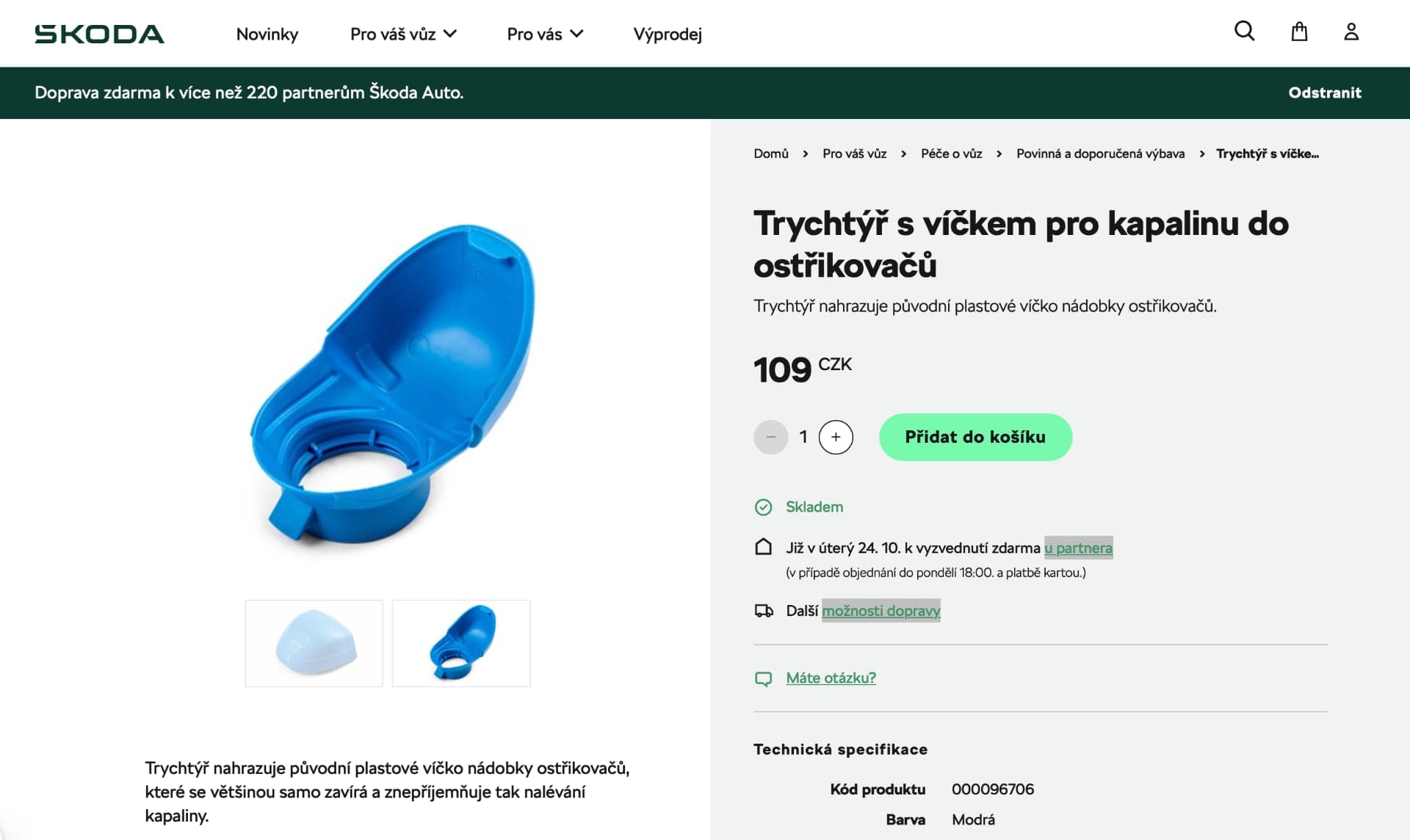The image size is (1410, 840).
Task: Go to Péče o vůz breadcrumb
Action: click(951, 153)
